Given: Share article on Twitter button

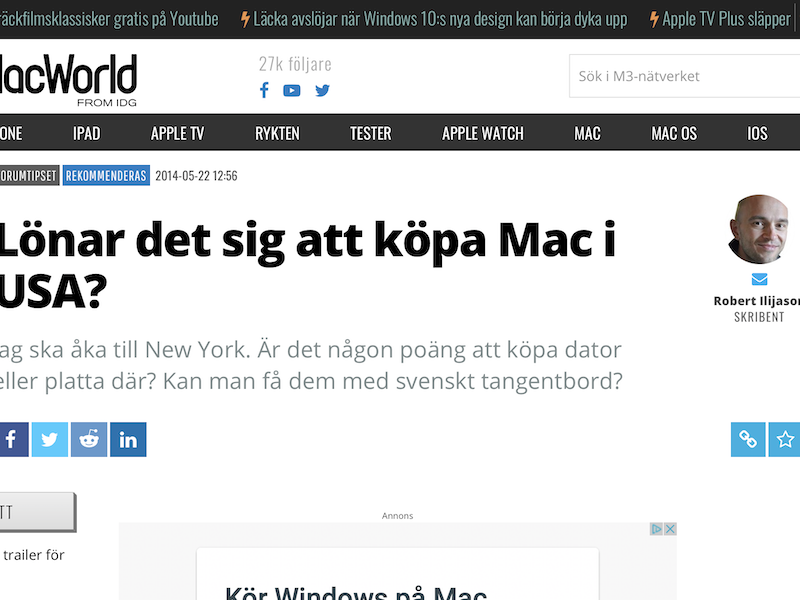Looking at the screenshot, I should [x=50, y=439].
